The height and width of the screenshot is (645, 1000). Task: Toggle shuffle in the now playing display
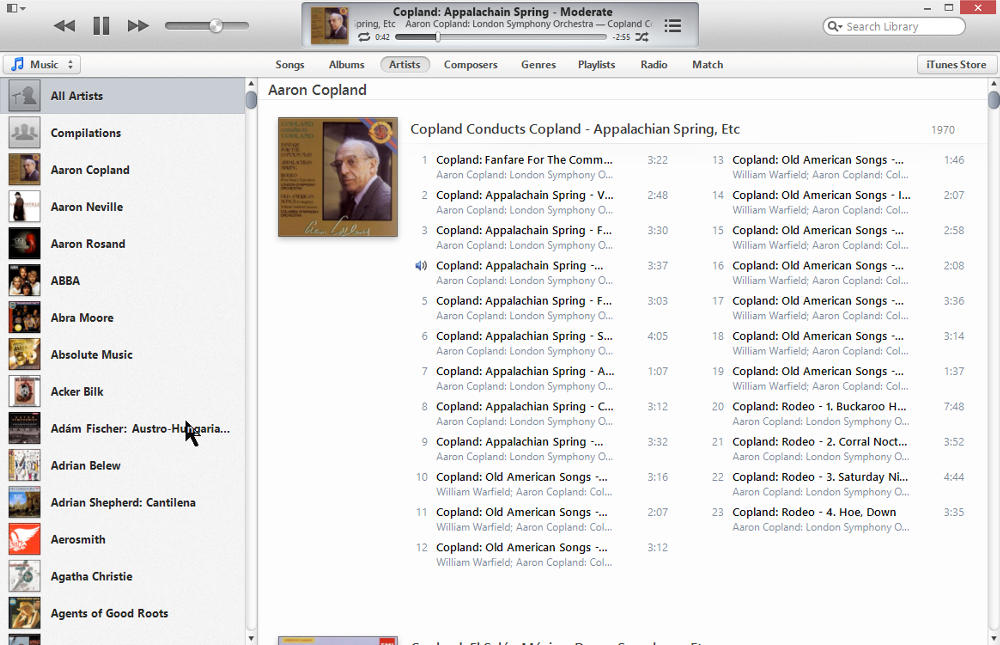point(642,37)
